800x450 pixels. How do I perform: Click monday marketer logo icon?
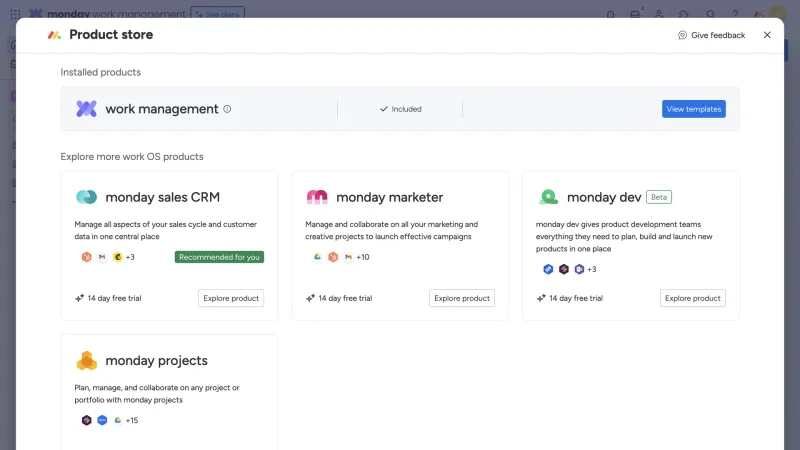(x=317, y=197)
